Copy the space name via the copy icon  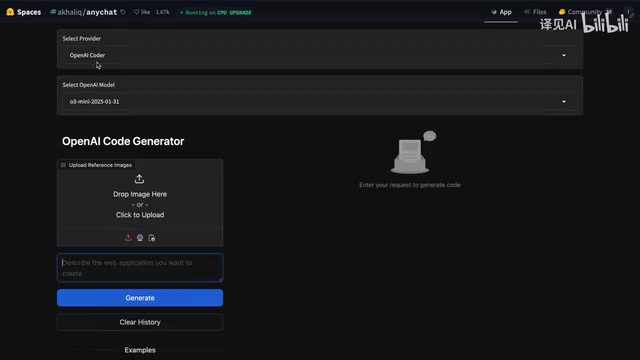click(x=123, y=12)
